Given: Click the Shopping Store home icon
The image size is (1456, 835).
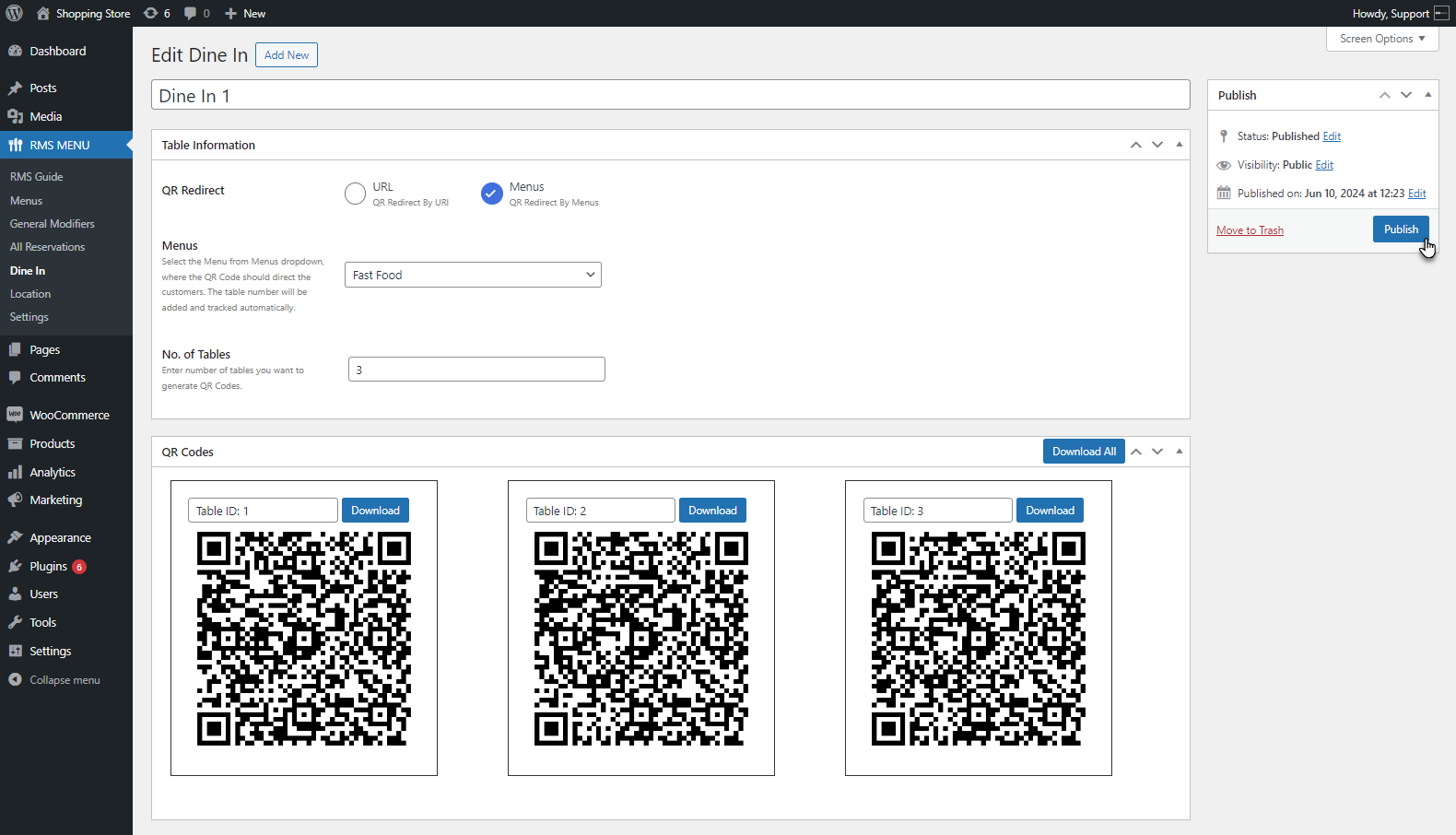Looking at the screenshot, I should coord(43,13).
